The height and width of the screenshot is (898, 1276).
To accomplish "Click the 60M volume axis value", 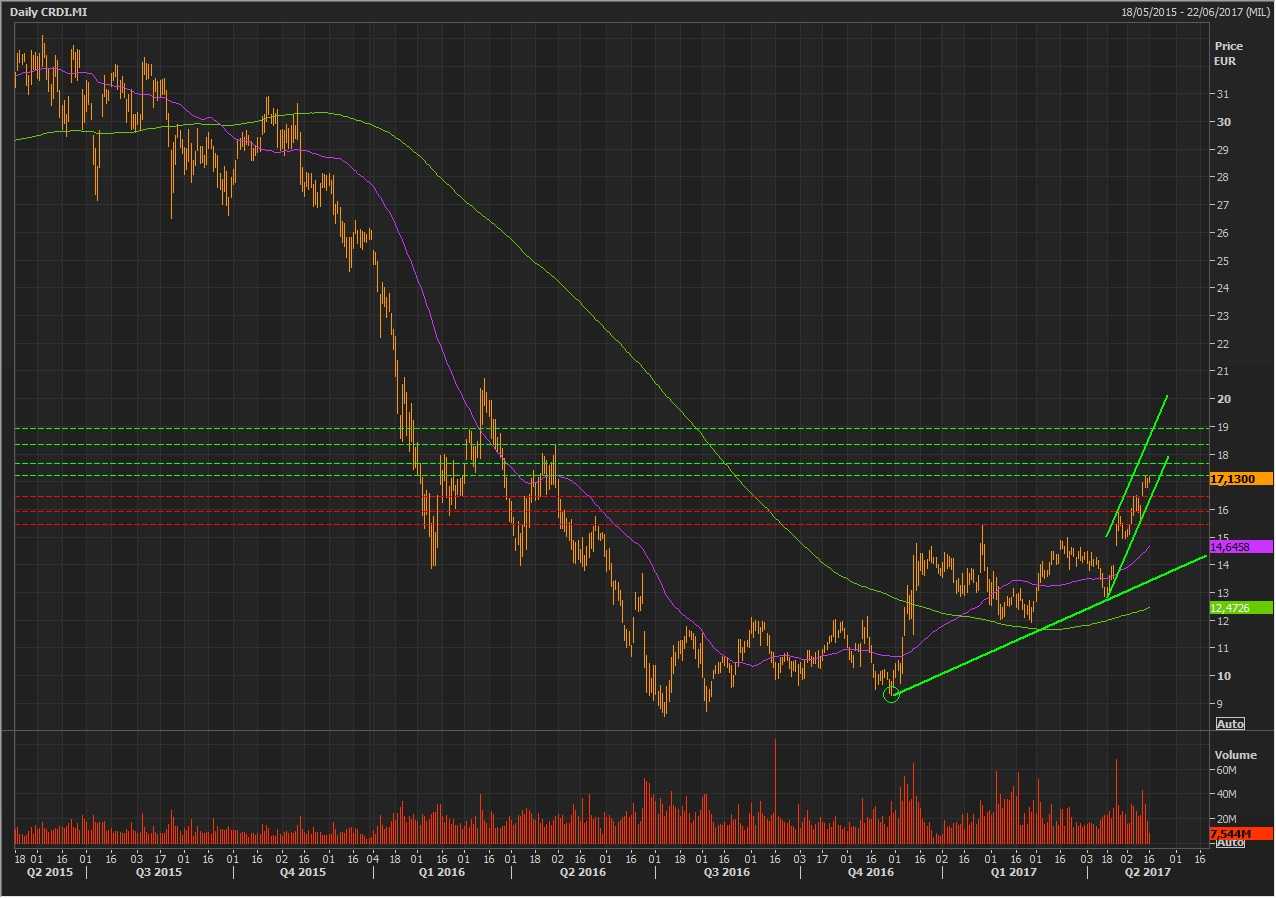I will 1226,771.
